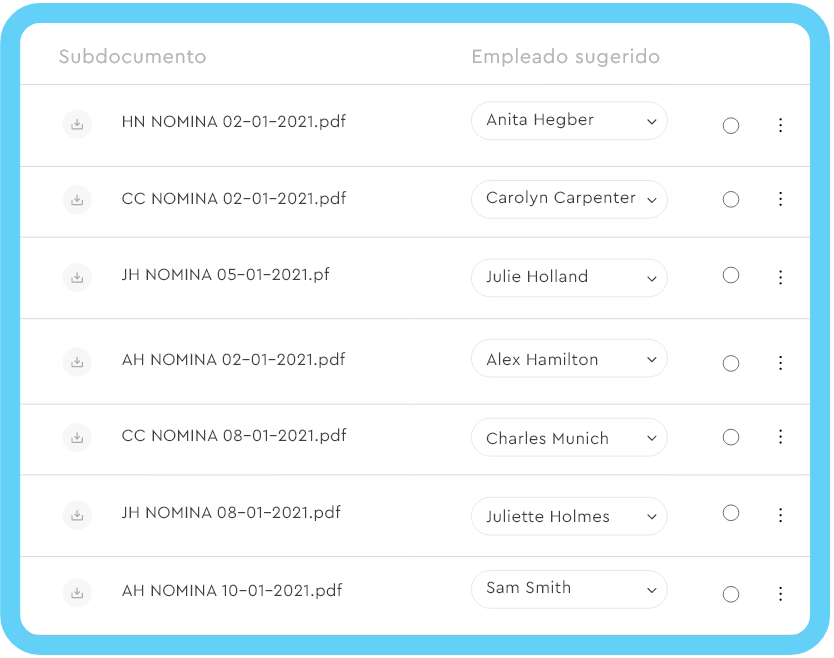Select the radio button for Anita Hegber
Viewport: 834px width, 658px height.
(x=731, y=126)
